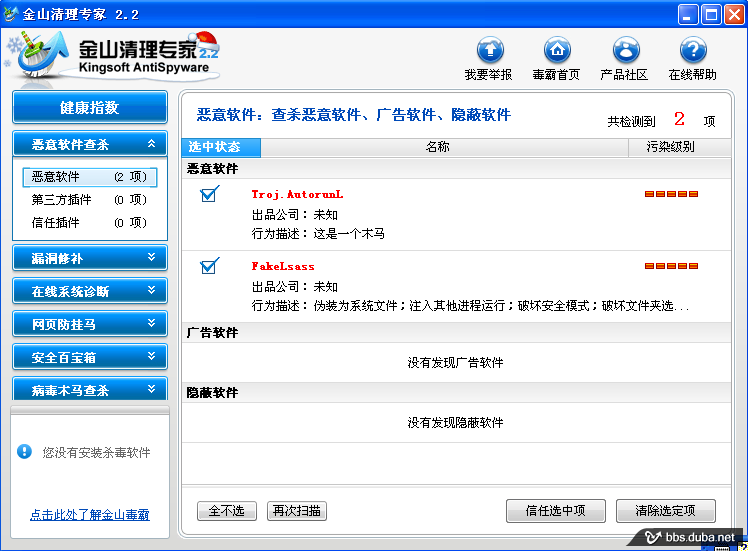Click the 清除选定项 button
The width and height of the screenshot is (748, 551).
coord(665,511)
